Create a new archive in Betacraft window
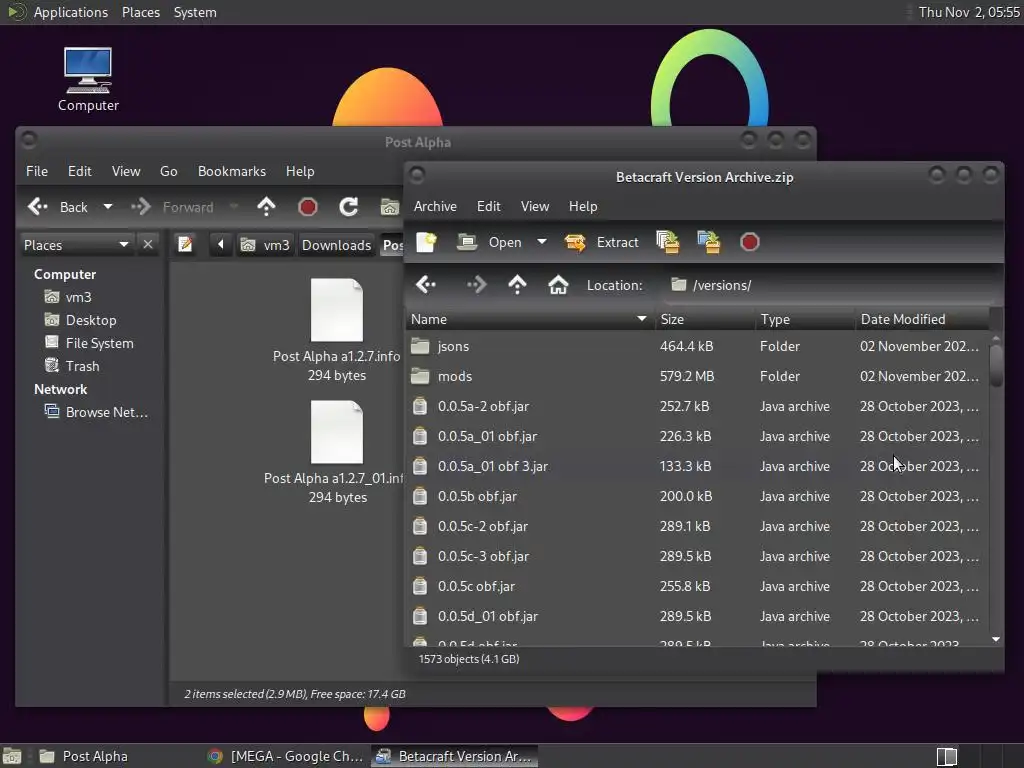Image resolution: width=1024 pixels, height=768 pixels. [426, 242]
